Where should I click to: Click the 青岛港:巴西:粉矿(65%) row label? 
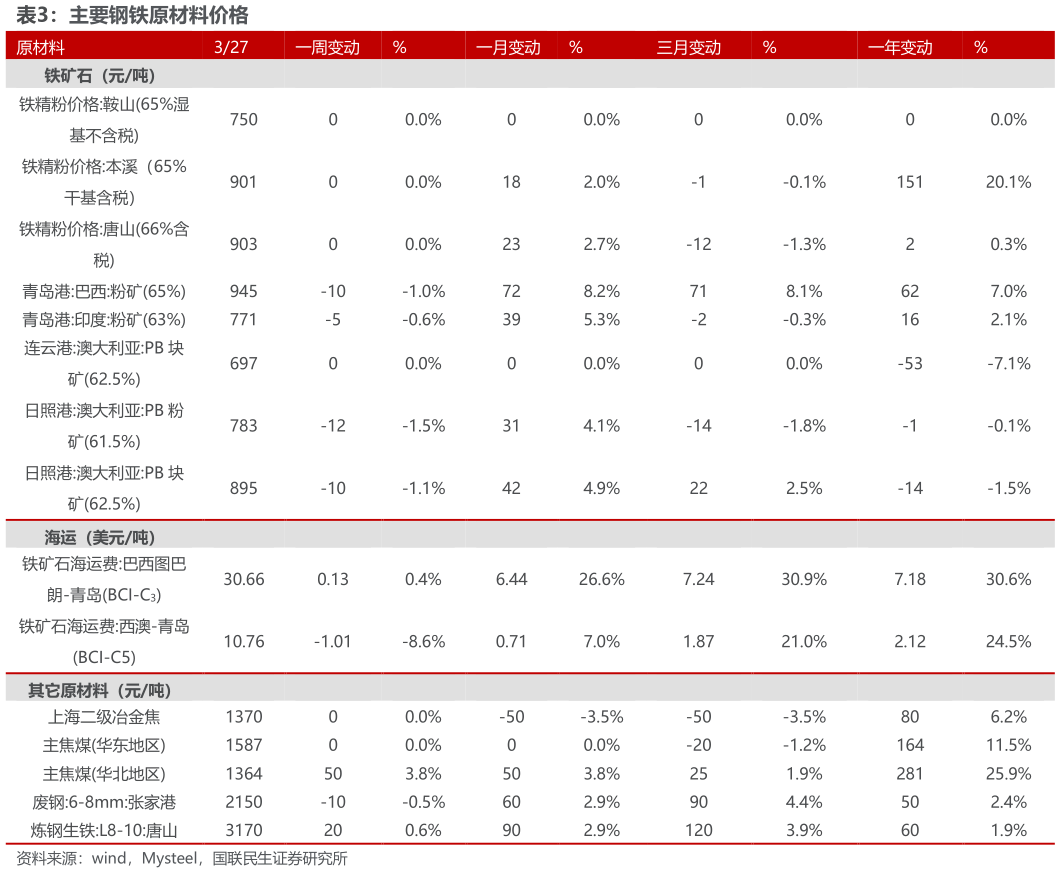[104, 291]
